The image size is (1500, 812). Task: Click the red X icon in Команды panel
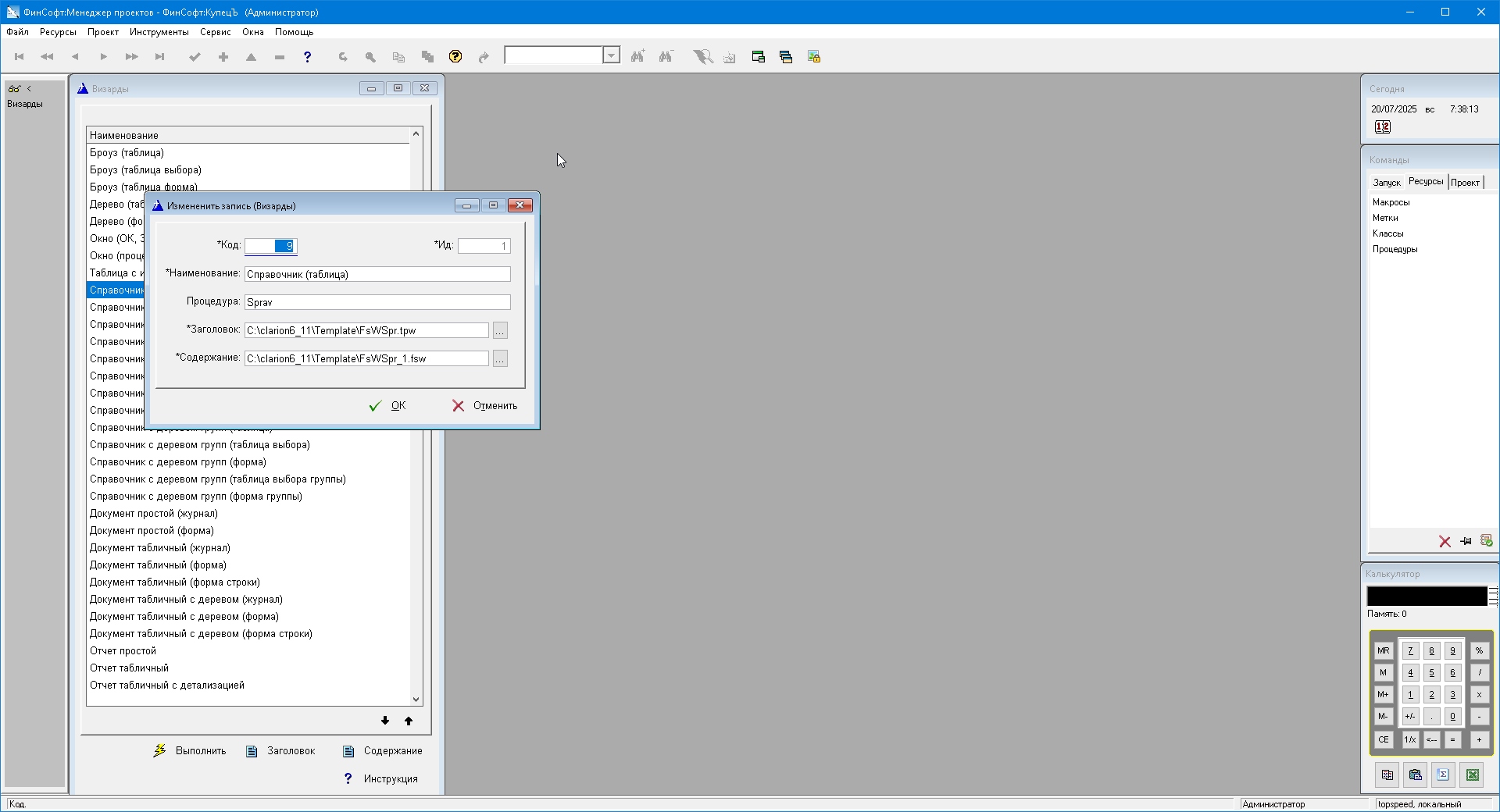point(1445,541)
